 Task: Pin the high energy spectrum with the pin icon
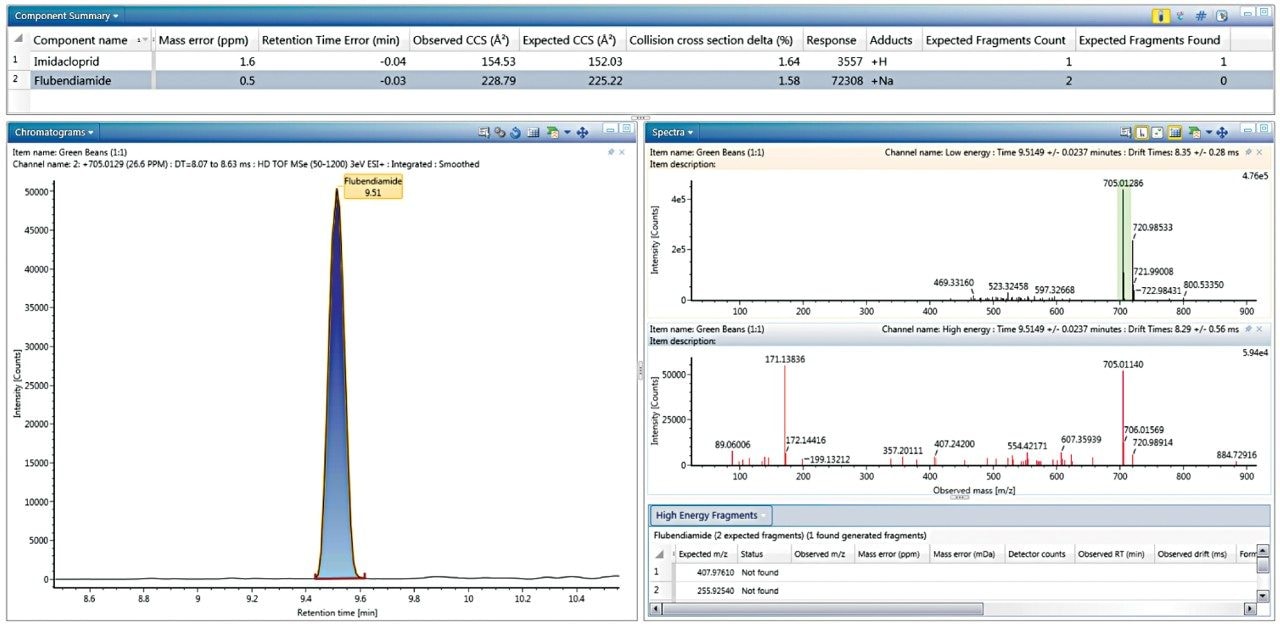[1248, 328]
